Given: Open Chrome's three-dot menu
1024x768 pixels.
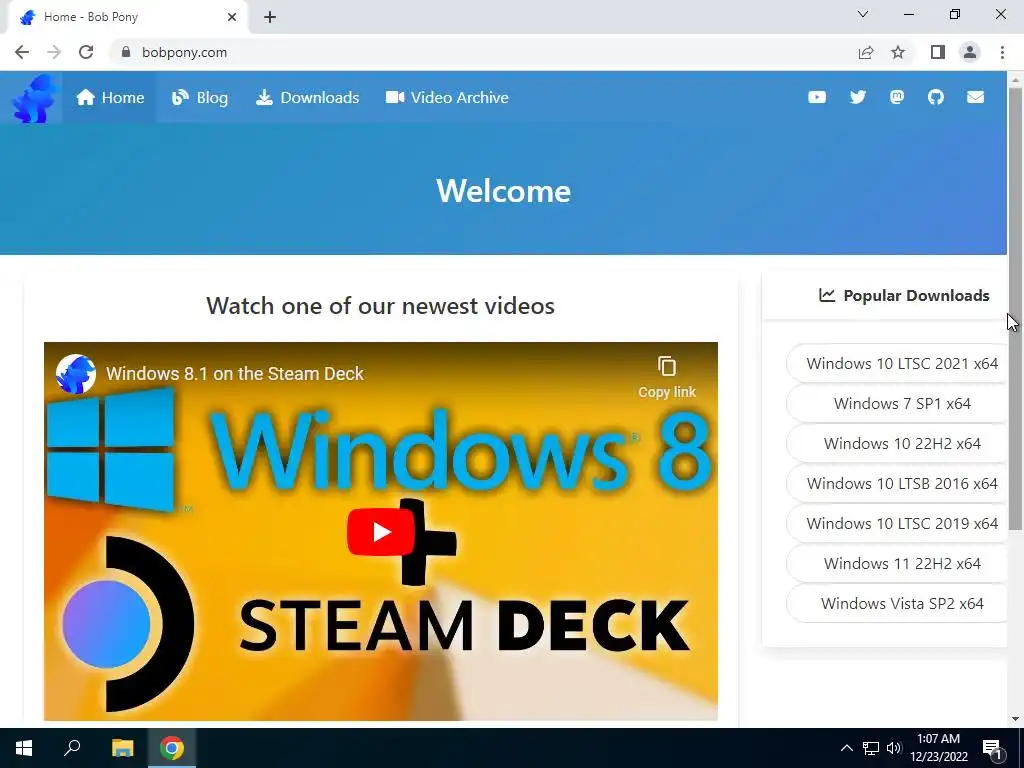Looking at the screenshot, I should coord(1002,52).
